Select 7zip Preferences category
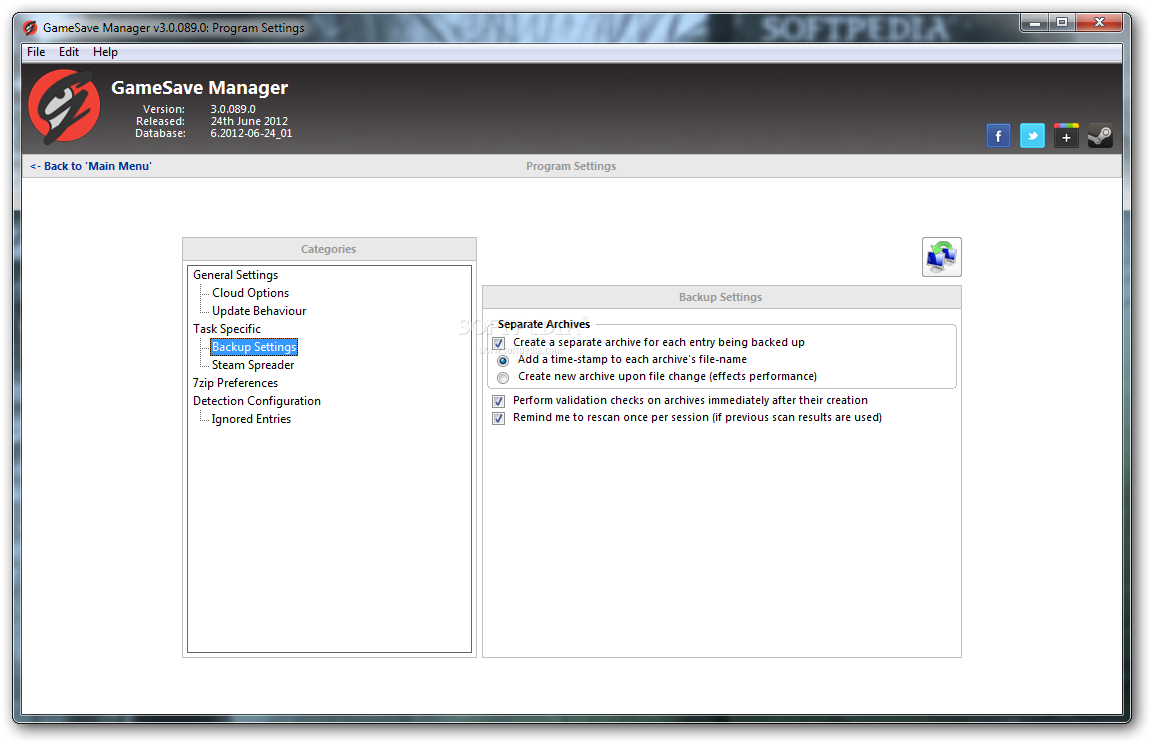Screen dimensions: 1152x744 235,383
